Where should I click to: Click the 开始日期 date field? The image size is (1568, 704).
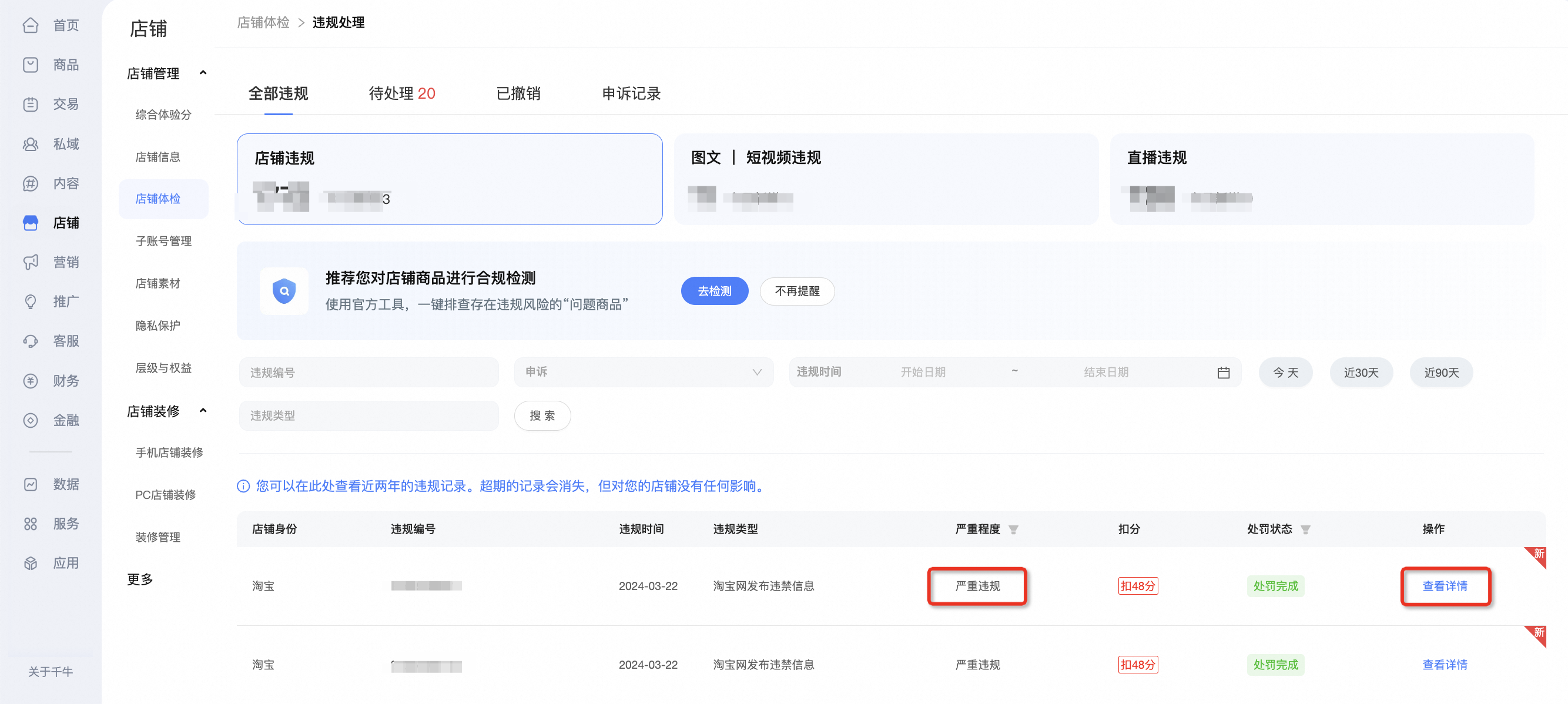[x=923, y=372]
